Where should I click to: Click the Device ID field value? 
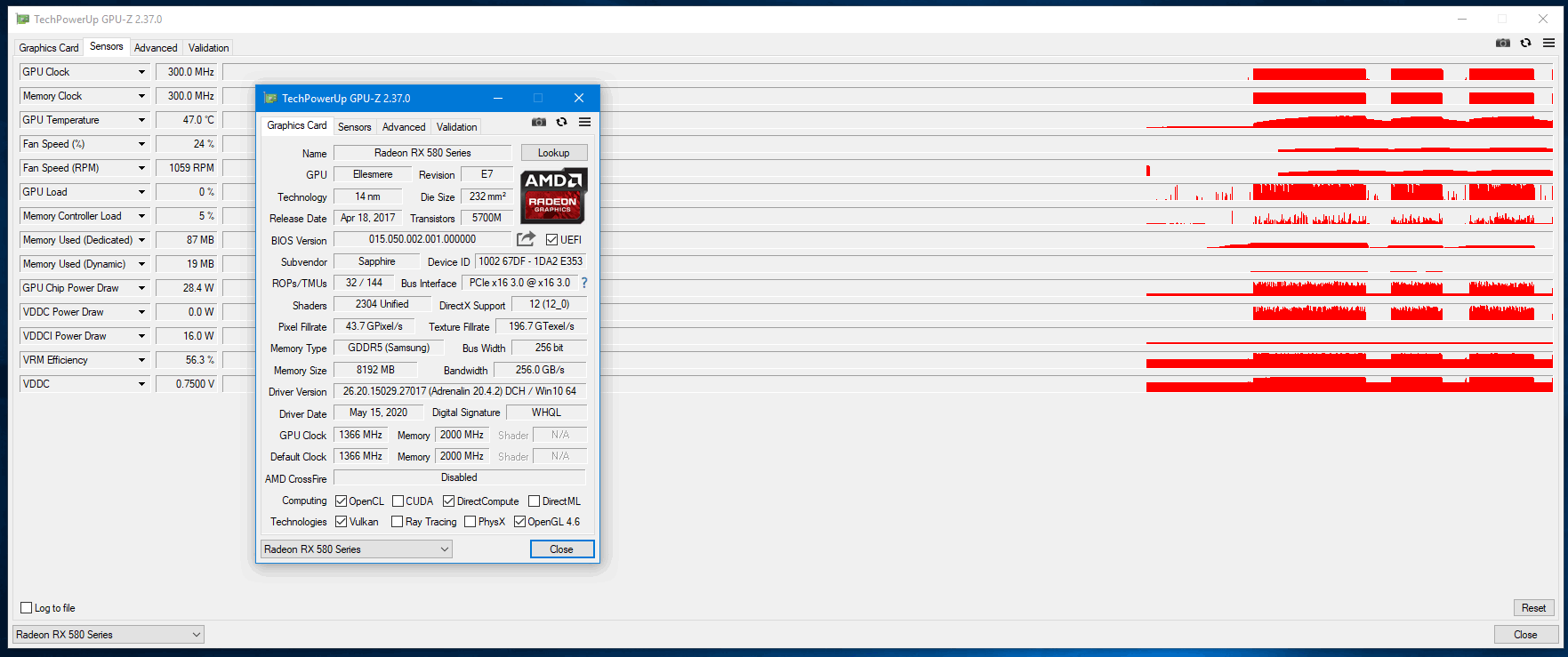coord(531,261)
